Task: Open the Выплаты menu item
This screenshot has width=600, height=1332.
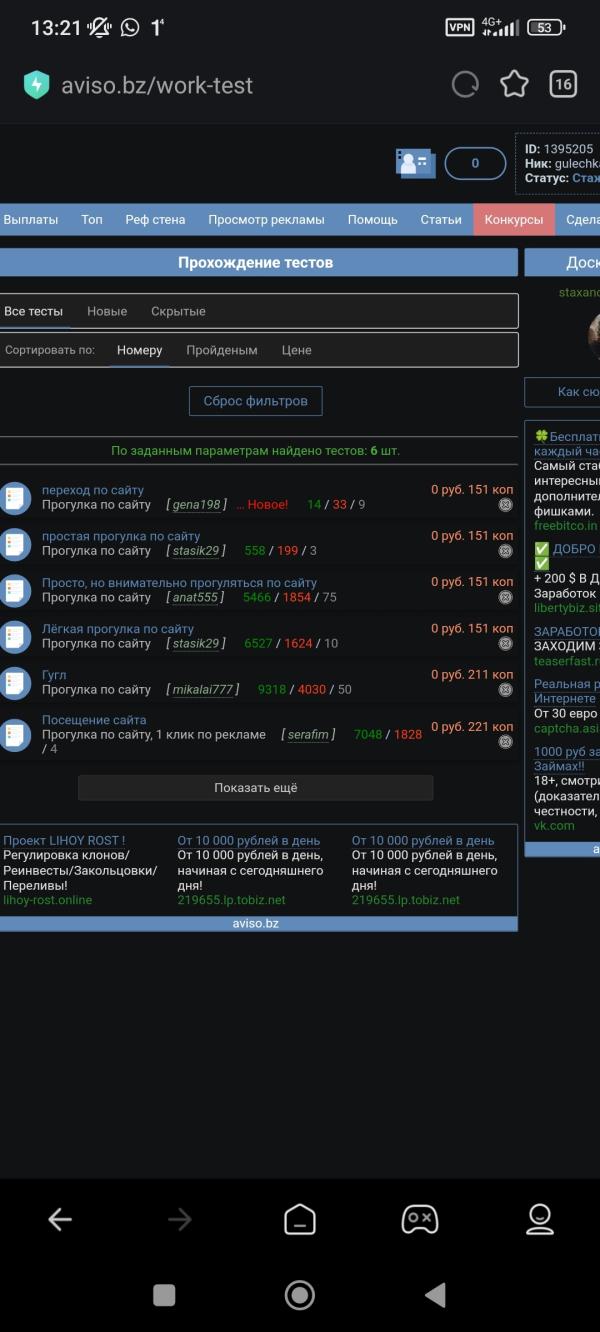Action: 31,220
